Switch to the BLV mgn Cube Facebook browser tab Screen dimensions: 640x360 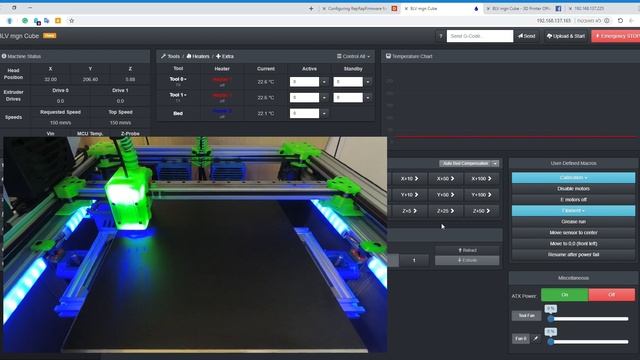521,8
